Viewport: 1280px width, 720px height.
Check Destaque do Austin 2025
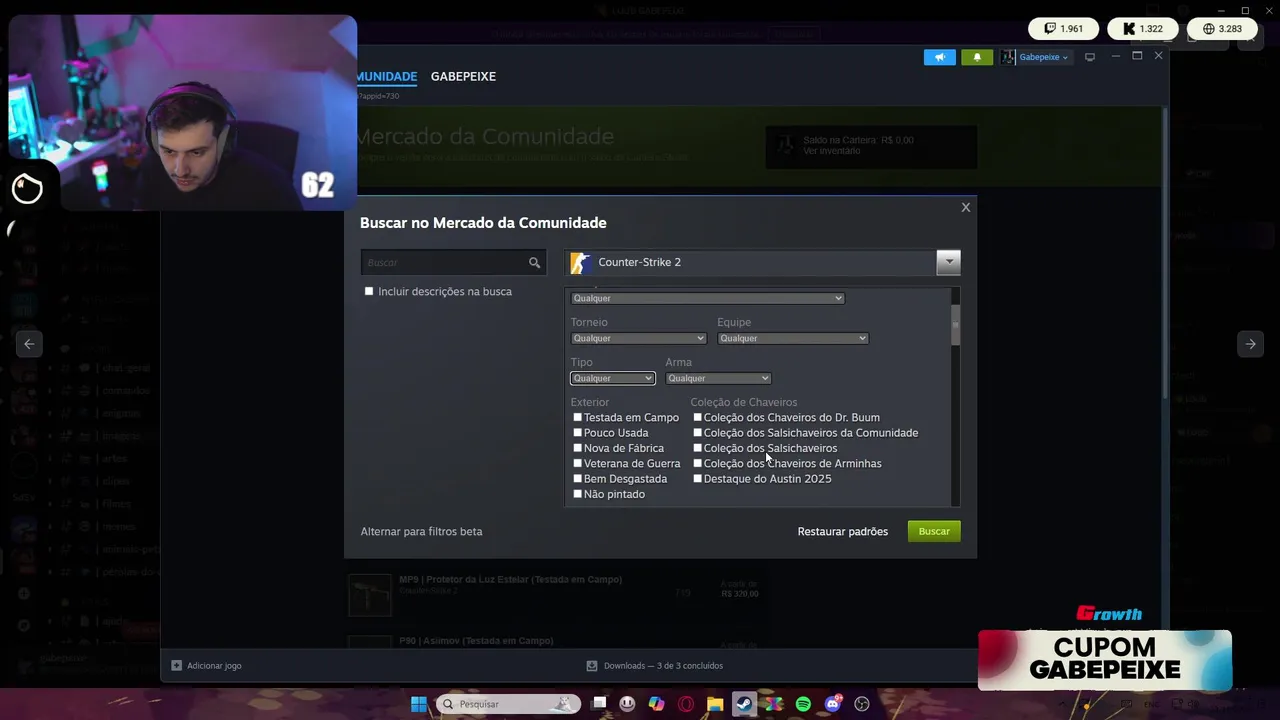tap(697, 479)
